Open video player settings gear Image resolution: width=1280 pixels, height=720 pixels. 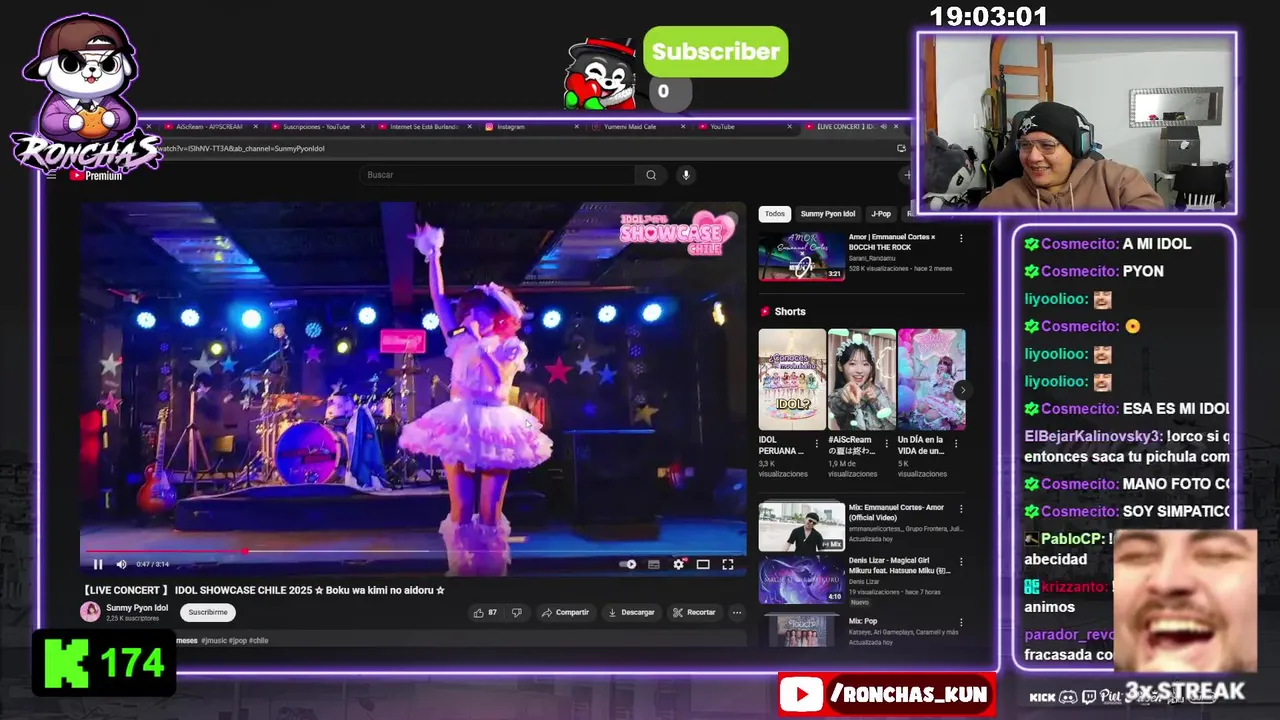click(679, 564)
